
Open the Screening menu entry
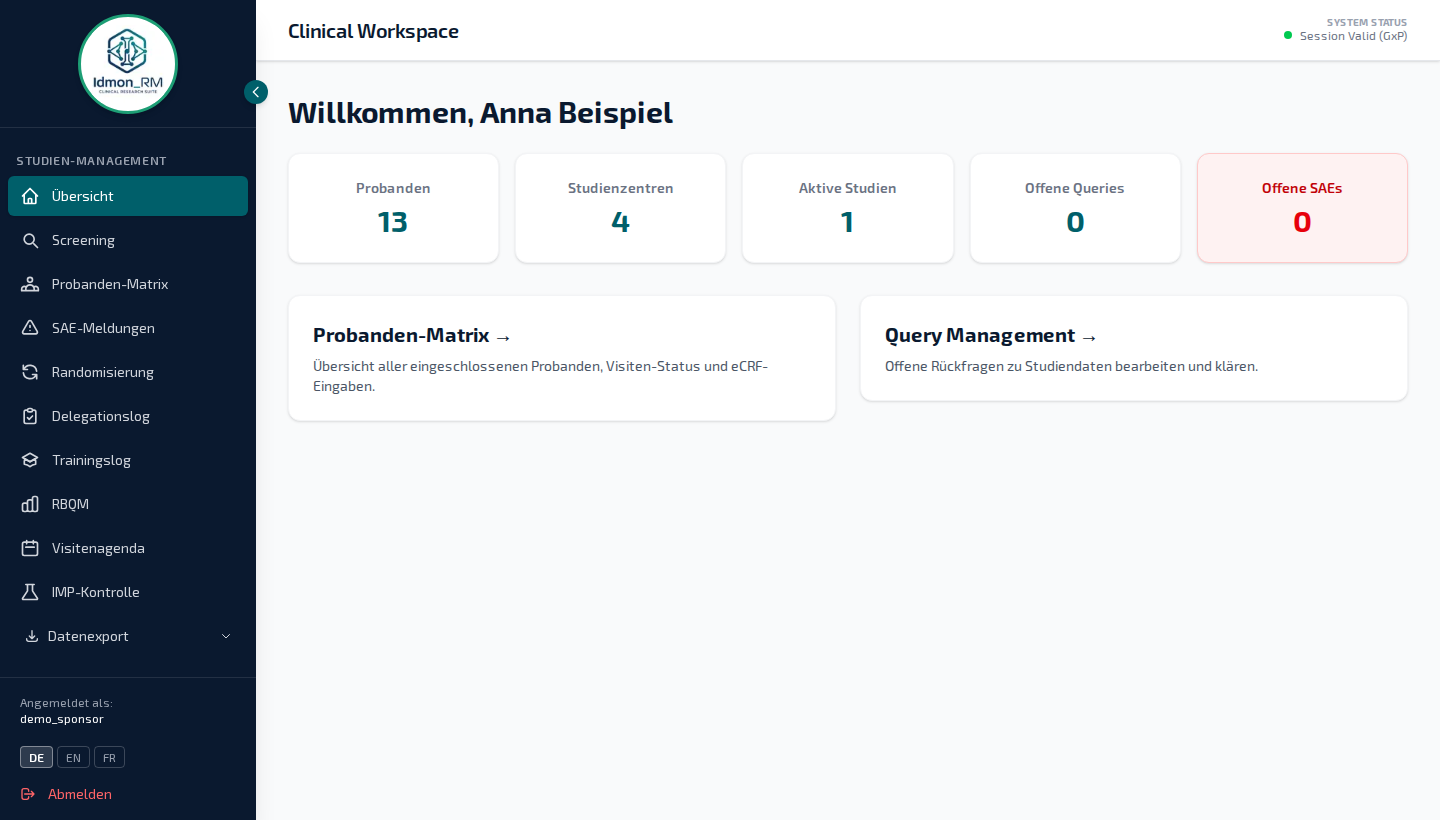128,240
